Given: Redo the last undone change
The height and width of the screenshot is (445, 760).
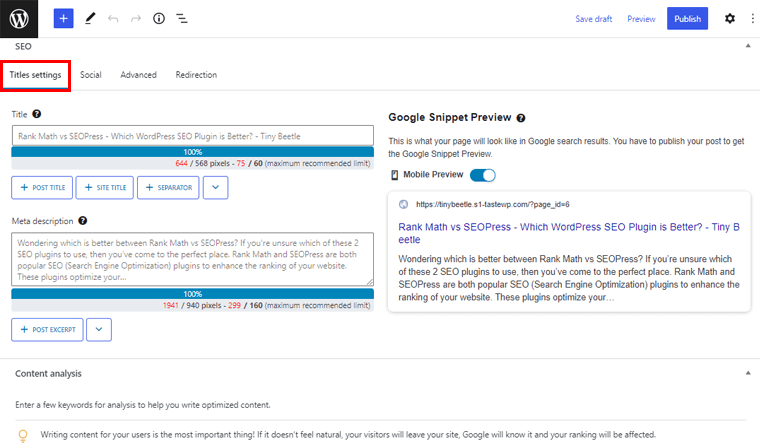Looking at the screenshot, I should [x=136, y=18].
